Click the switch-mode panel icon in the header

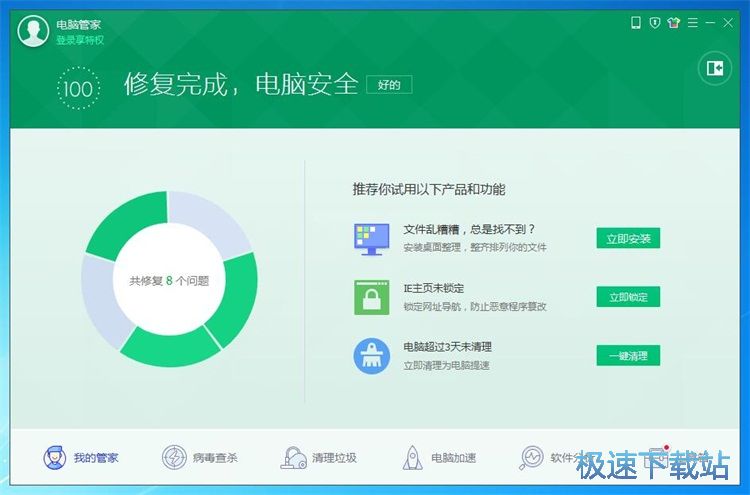click(715, 68)
